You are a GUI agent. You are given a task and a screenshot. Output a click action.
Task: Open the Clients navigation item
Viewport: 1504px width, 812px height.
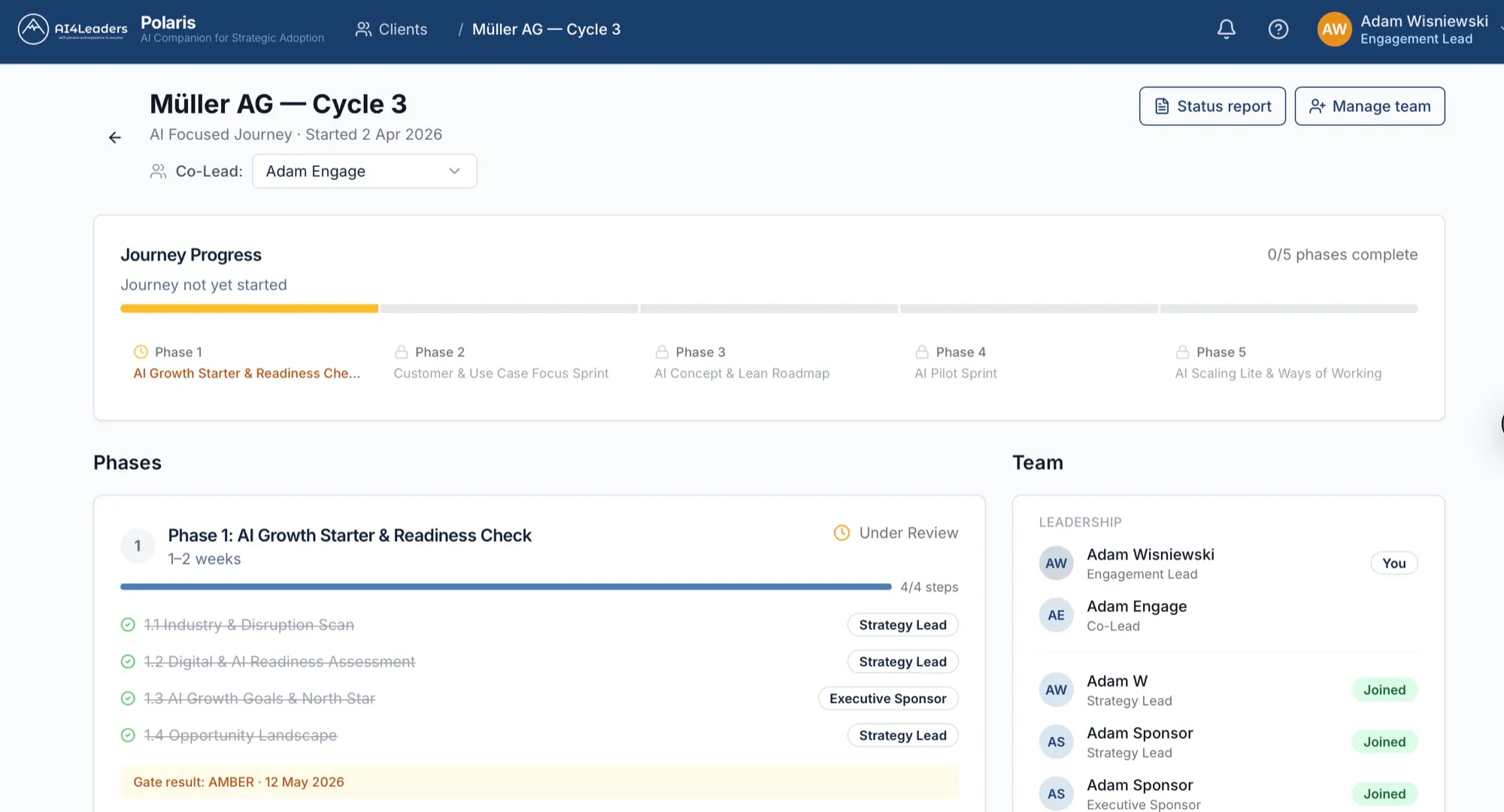tap(392, 29)
